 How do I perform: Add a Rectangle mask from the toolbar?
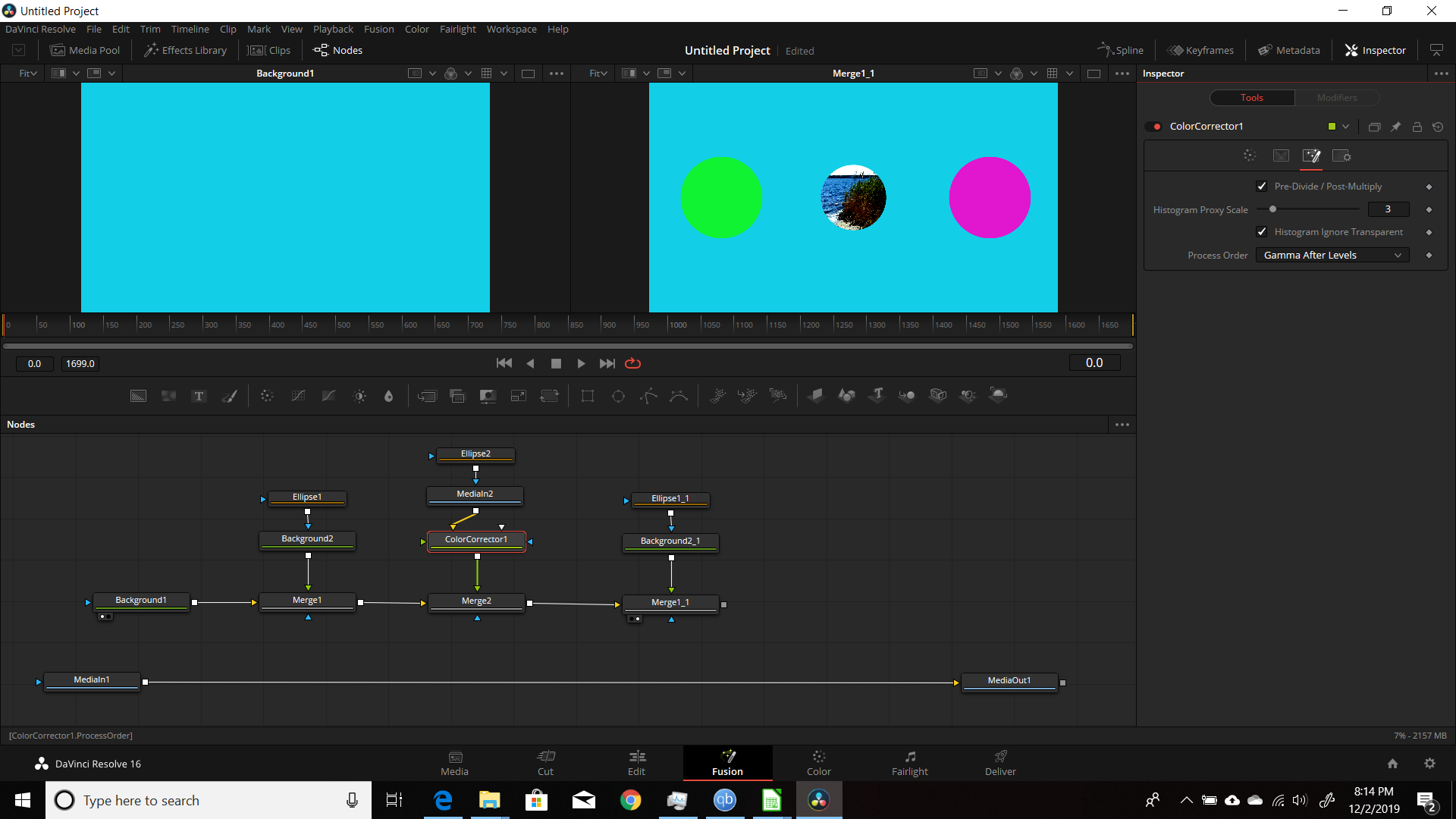pos(588,396)
